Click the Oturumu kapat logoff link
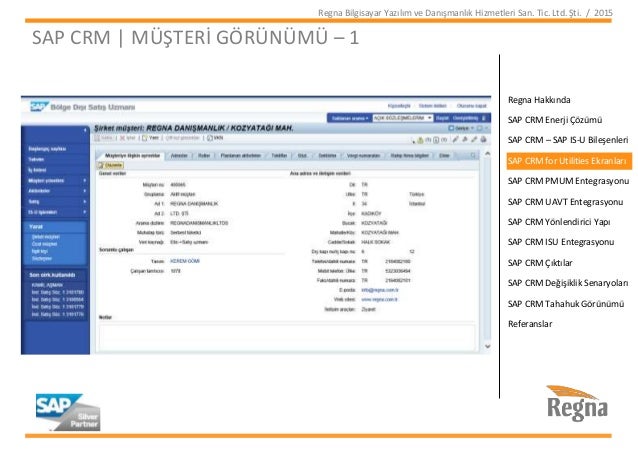Screen dimensions: 638x450 tap(471, 106)
